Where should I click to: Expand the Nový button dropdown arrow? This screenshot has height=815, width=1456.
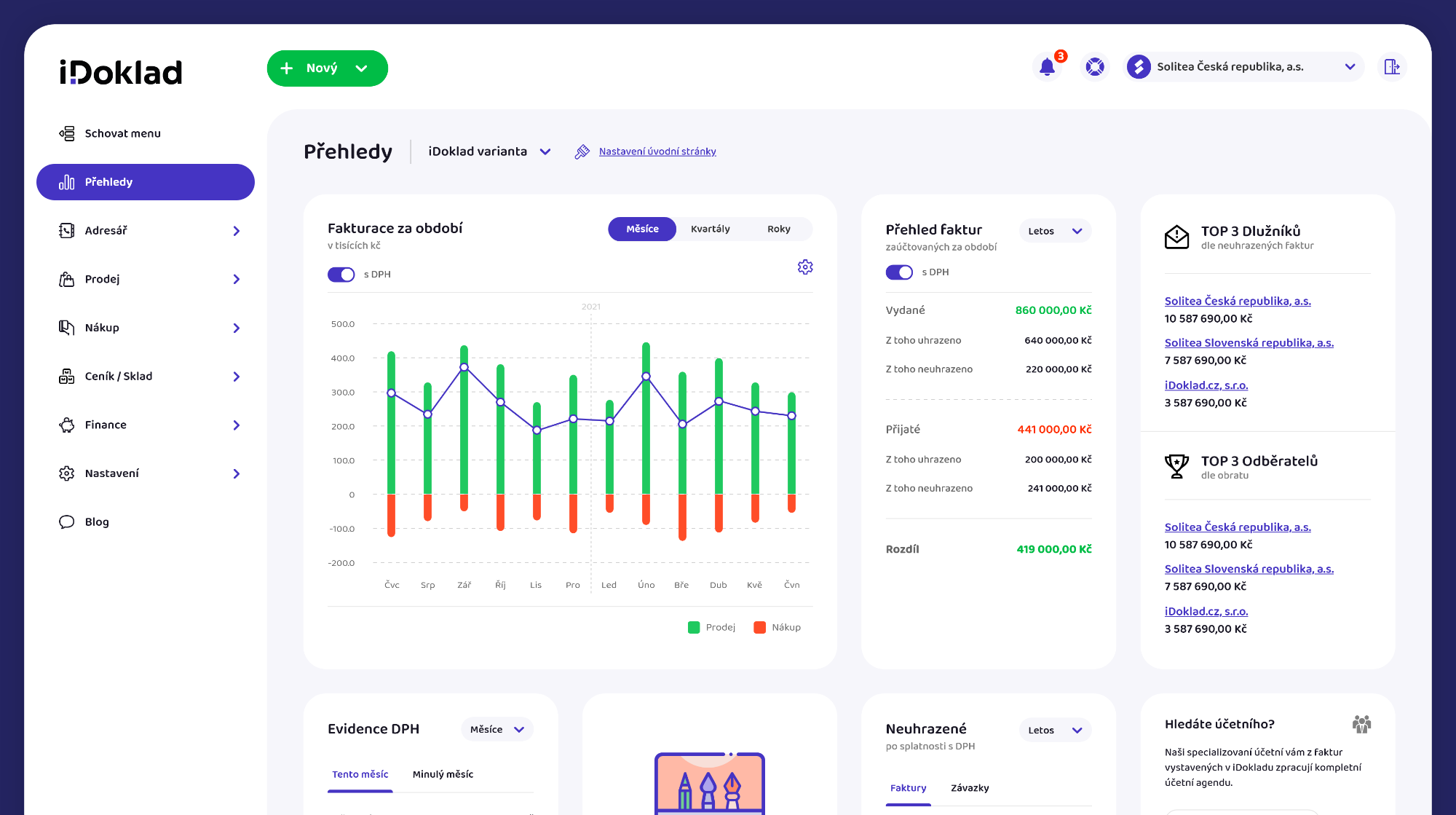tap(362, 68)
